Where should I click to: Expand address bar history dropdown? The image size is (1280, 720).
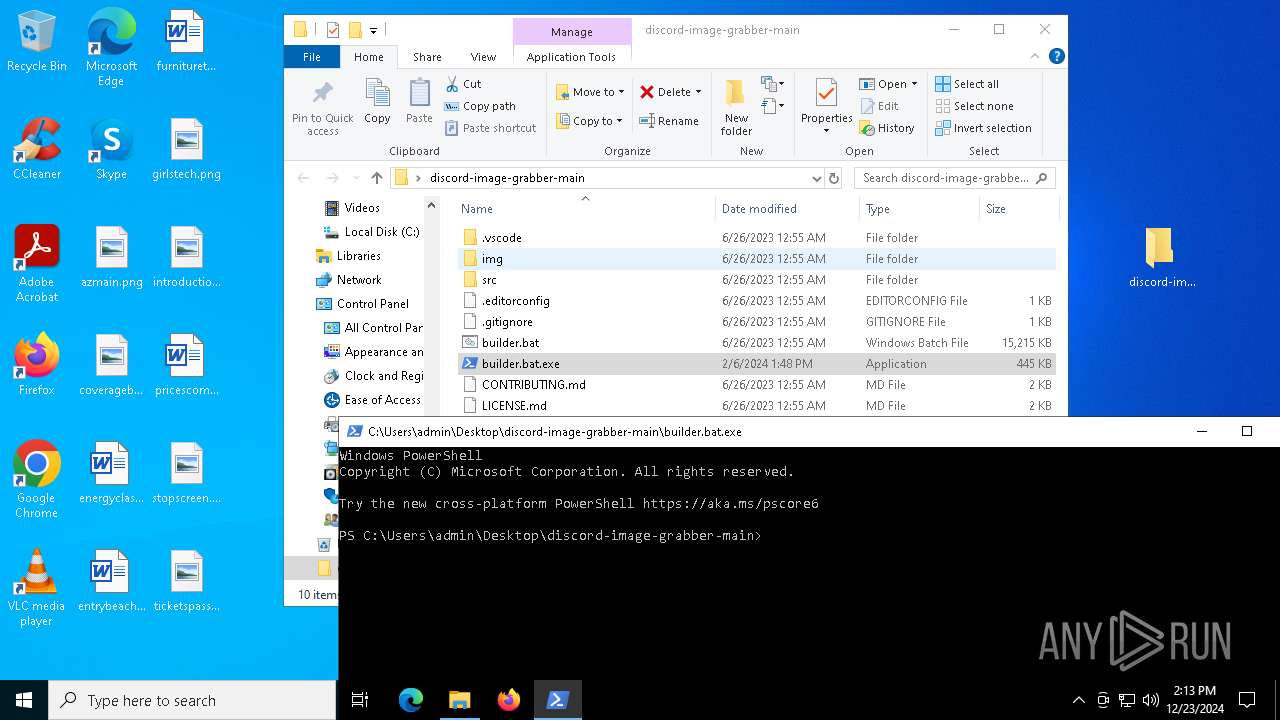tap(817, 178)
